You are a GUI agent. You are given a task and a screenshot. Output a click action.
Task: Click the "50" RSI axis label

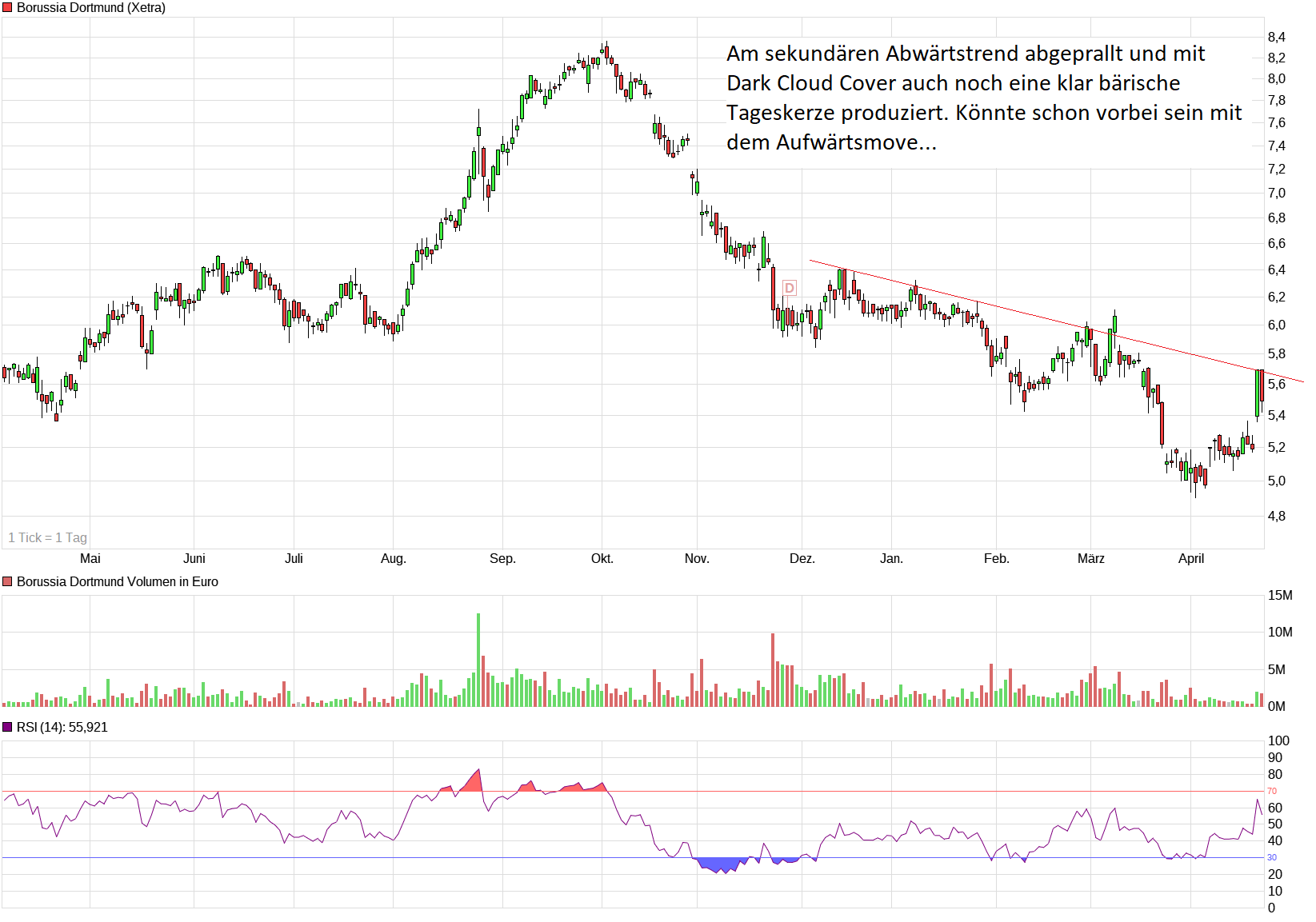tap(1275, 824)
